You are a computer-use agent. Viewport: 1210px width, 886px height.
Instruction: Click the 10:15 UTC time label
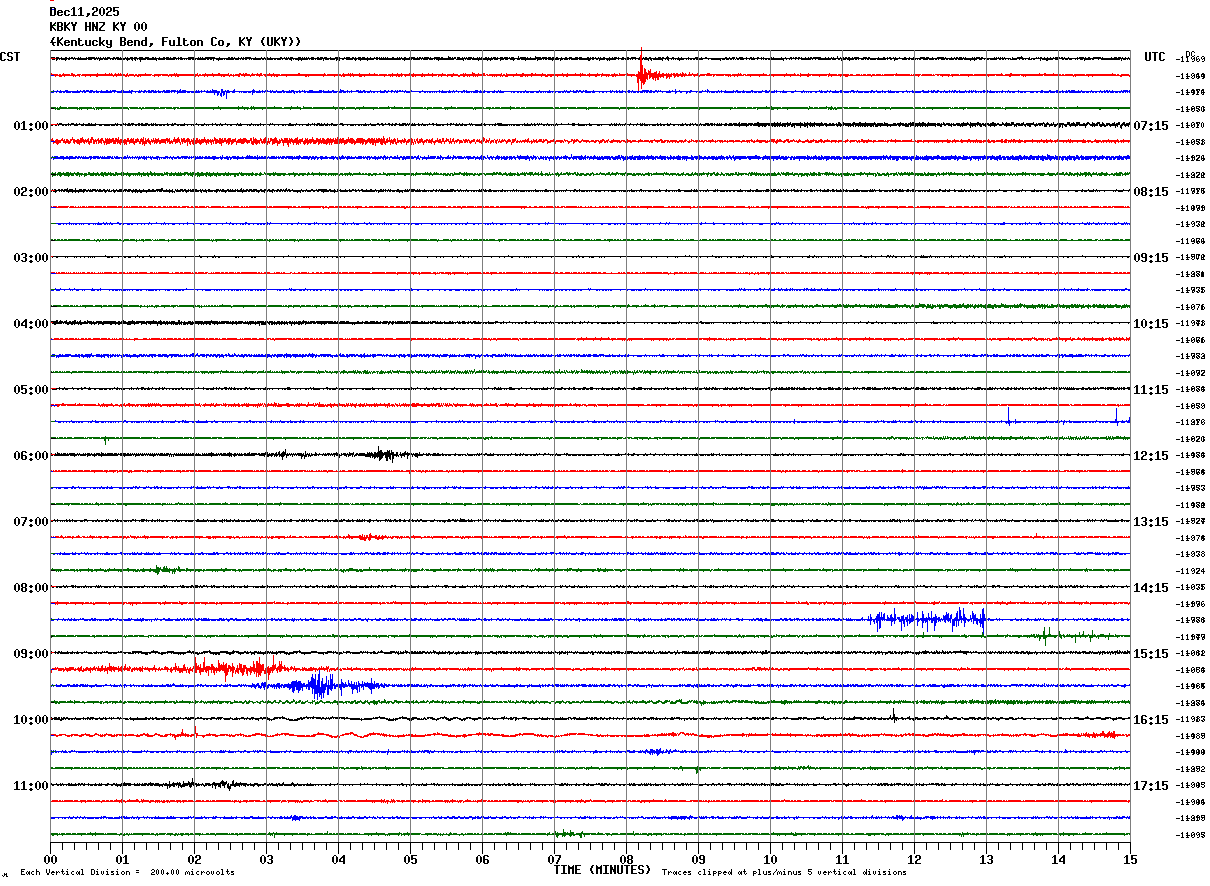tap(1151, 324)
